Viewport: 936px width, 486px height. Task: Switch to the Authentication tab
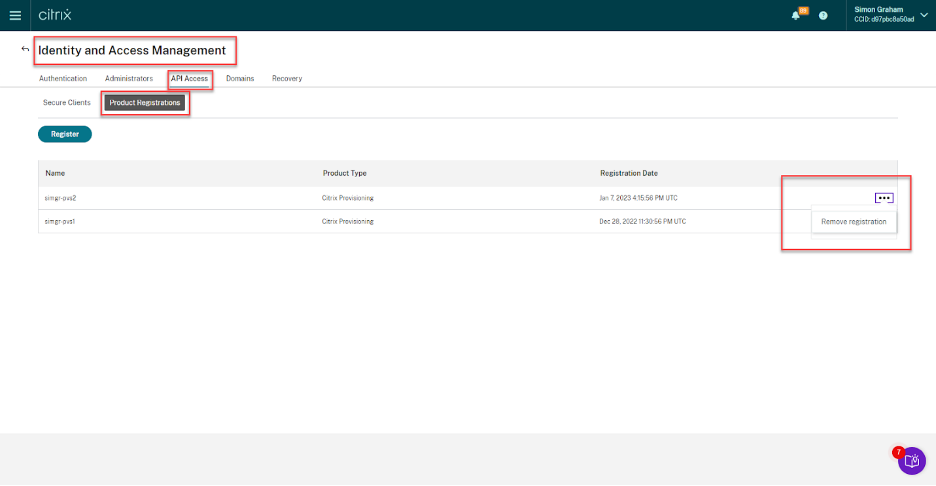pos(63,78)
